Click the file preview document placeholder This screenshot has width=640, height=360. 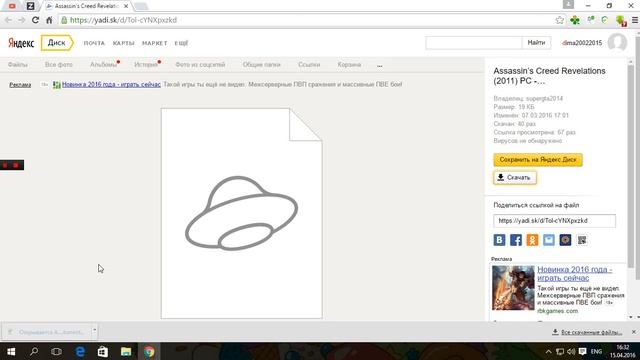click(x=241, y=213)
